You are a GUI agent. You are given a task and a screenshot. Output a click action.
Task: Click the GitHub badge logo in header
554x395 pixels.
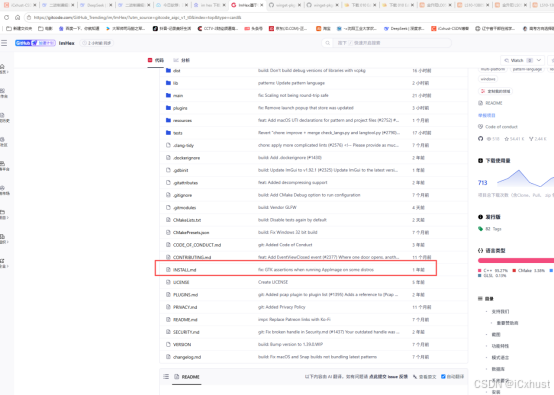(35, 43)
